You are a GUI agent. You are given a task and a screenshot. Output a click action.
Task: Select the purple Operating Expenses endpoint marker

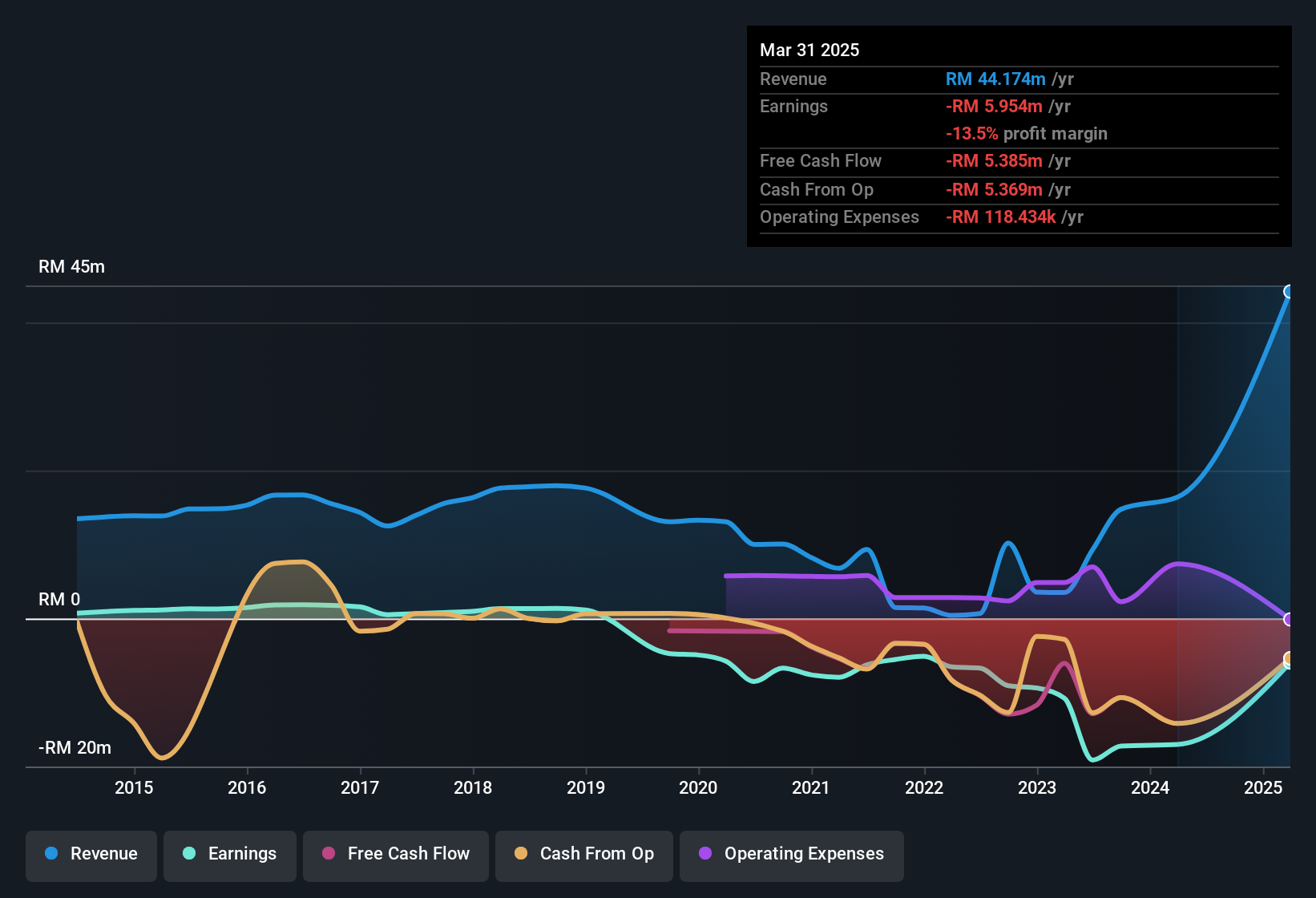(1289, 619)
